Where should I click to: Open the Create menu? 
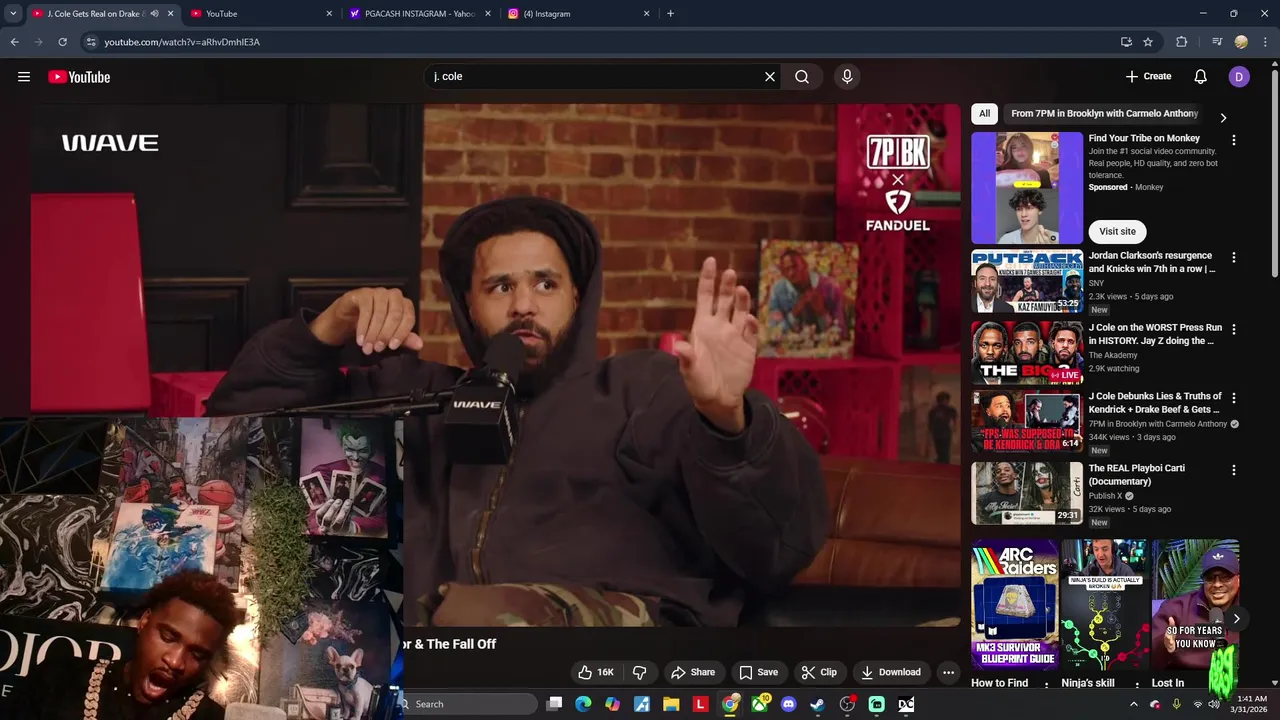[1148, 77]
